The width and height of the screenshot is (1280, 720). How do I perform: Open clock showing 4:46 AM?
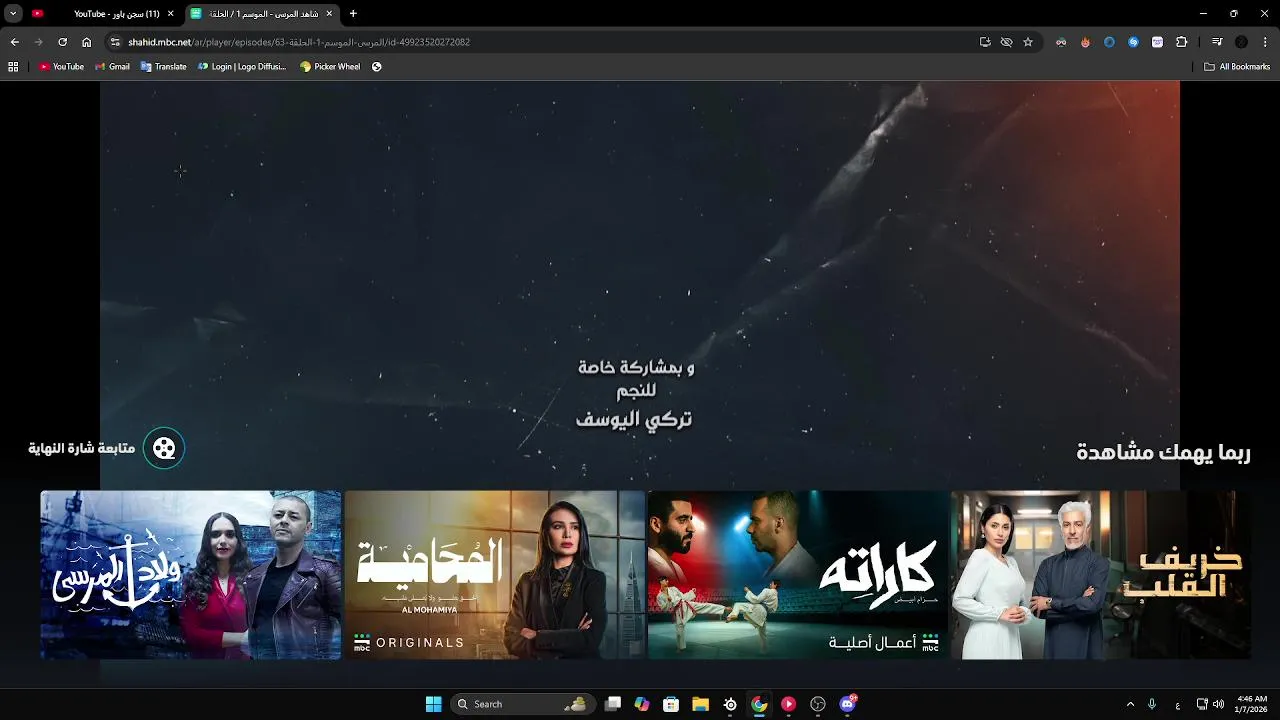[1252, 704]
